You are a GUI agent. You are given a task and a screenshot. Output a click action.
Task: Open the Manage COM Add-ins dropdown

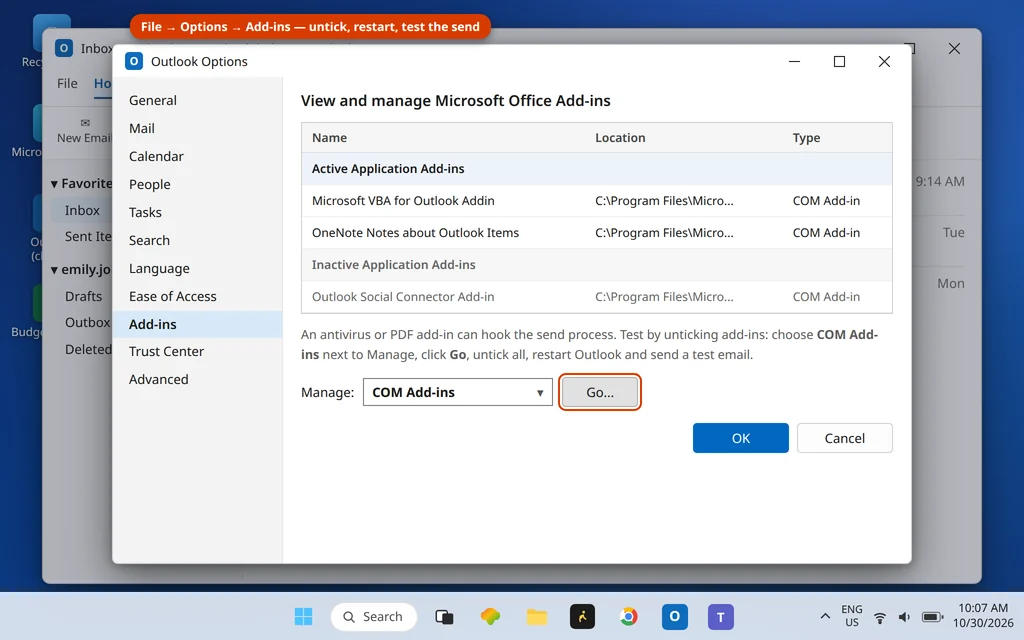pos(458,392)
